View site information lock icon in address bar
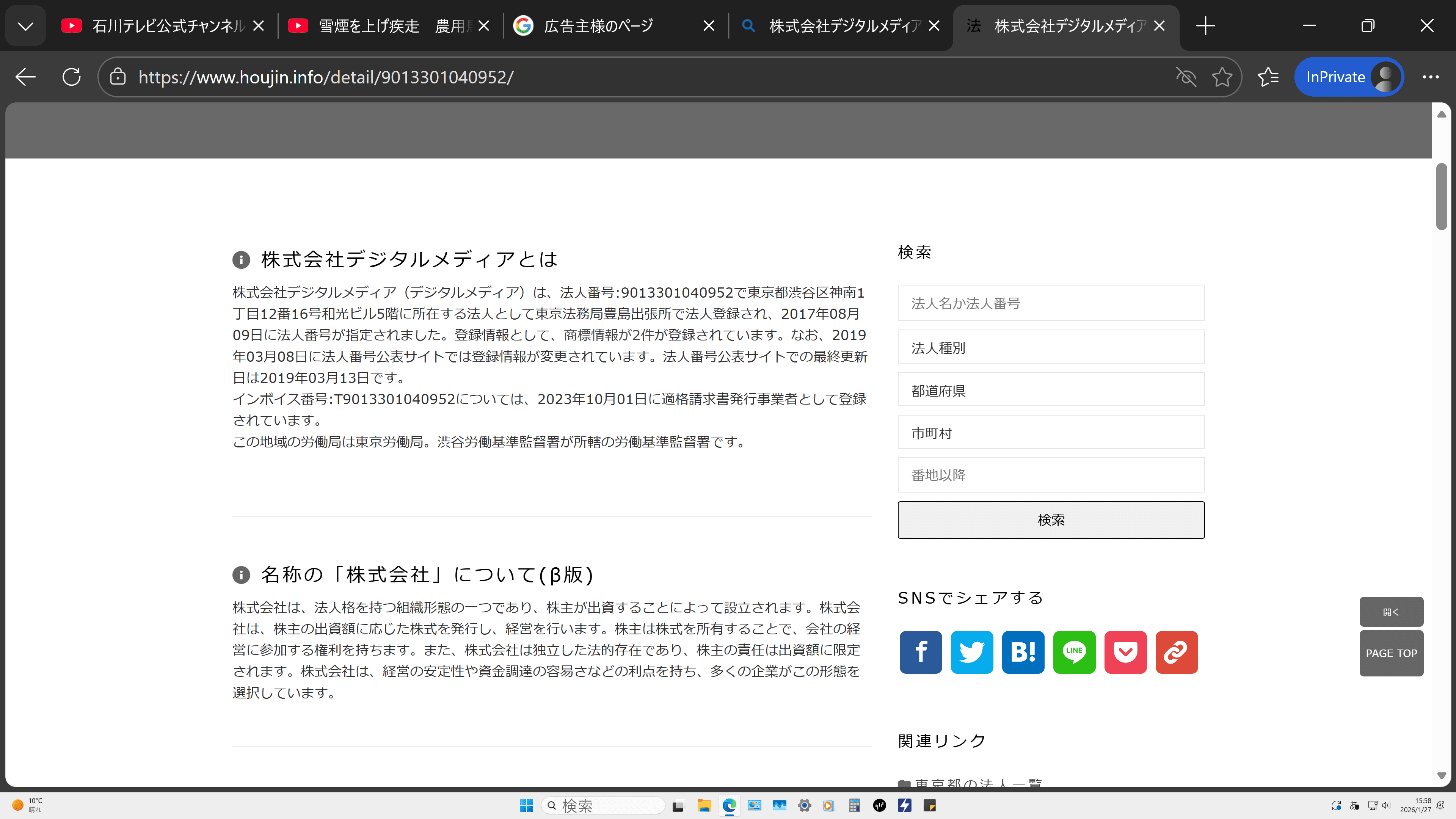The width and height of the screenshot is (1456, 819). point(118,77)
